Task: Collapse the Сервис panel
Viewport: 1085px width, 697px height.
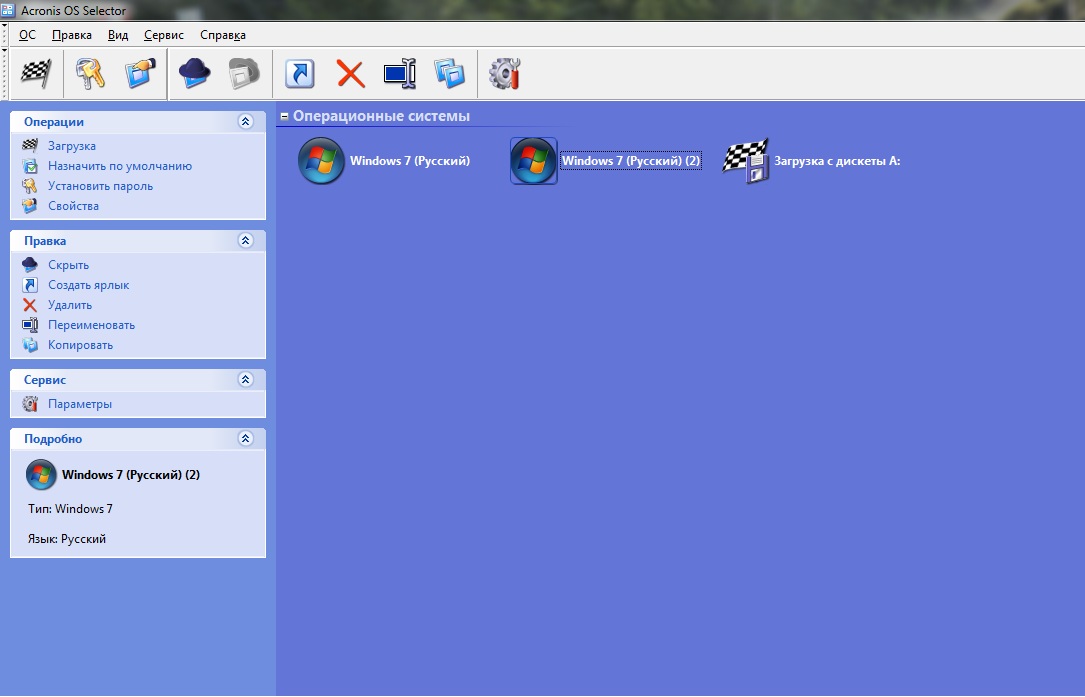Action: [245, 379]
